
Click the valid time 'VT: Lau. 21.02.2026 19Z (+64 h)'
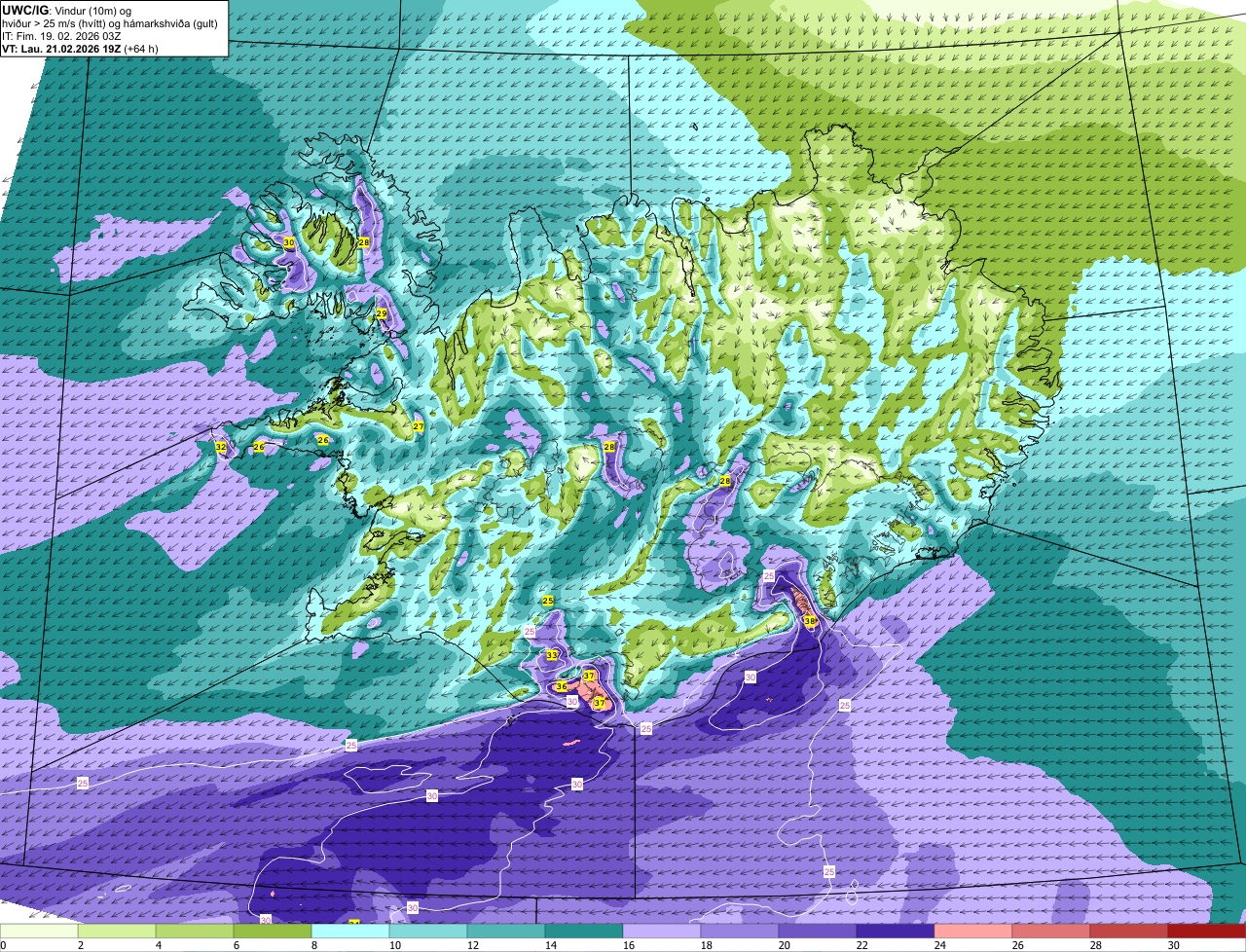point(81,48)
